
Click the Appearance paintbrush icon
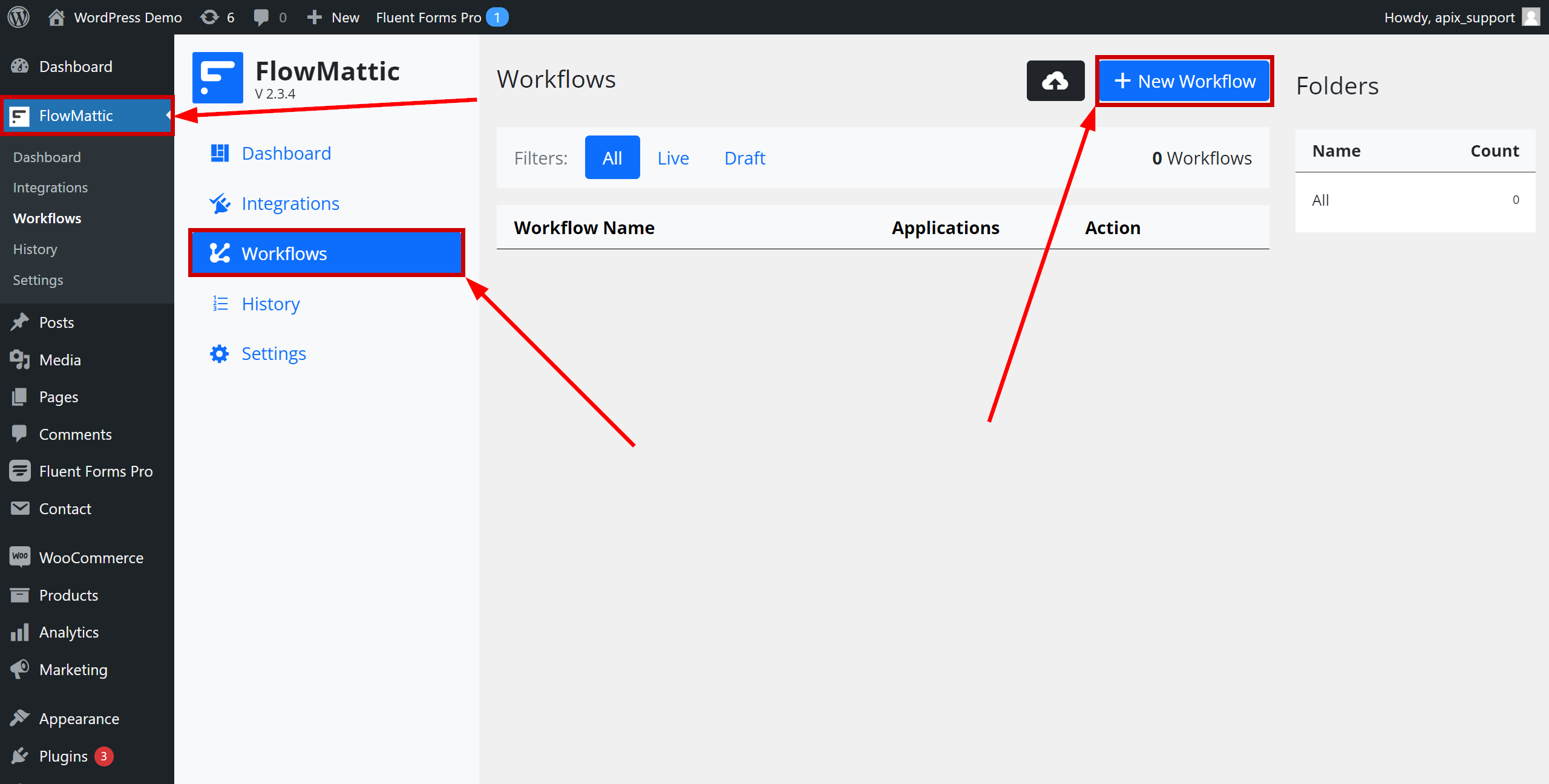[x=19, y=718]
